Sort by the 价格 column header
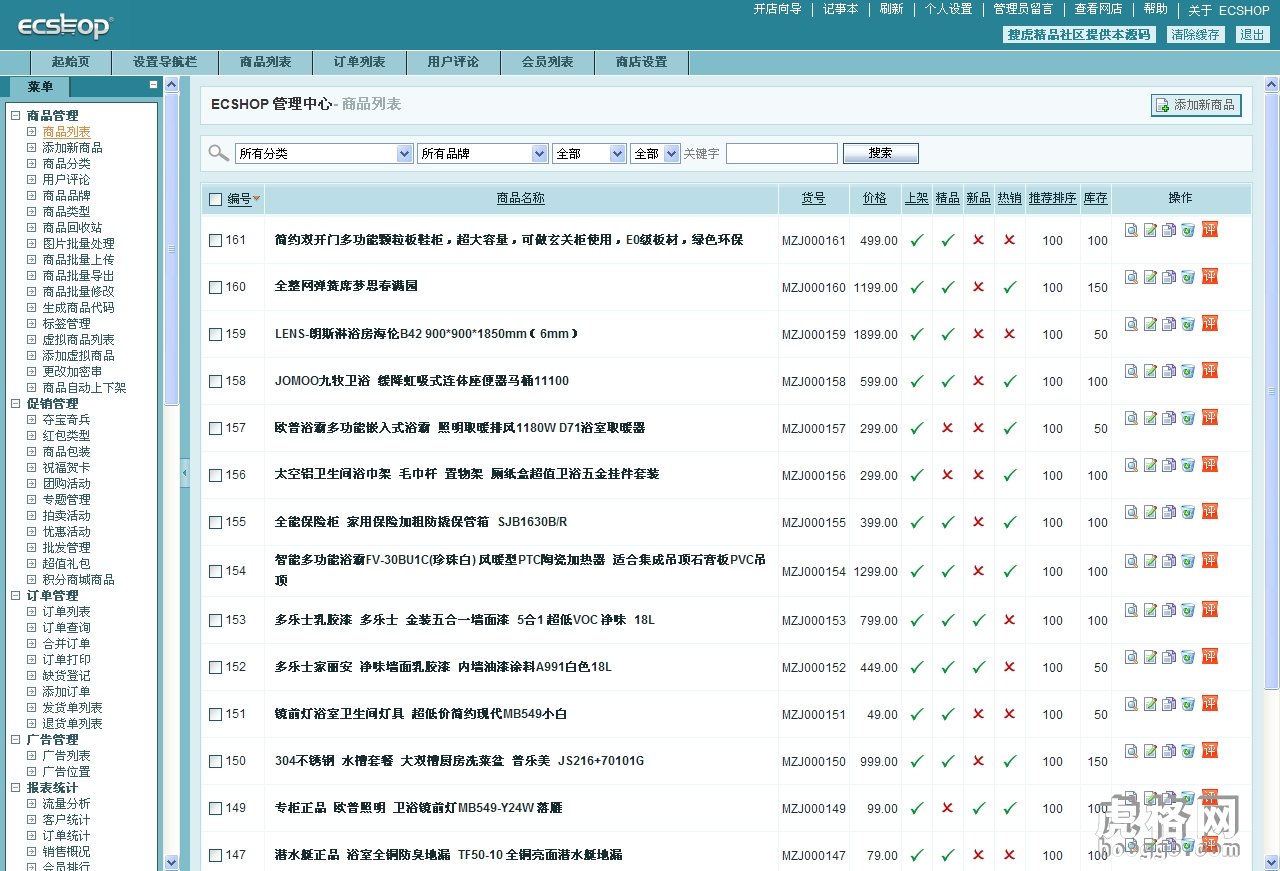 click(874, 198)
